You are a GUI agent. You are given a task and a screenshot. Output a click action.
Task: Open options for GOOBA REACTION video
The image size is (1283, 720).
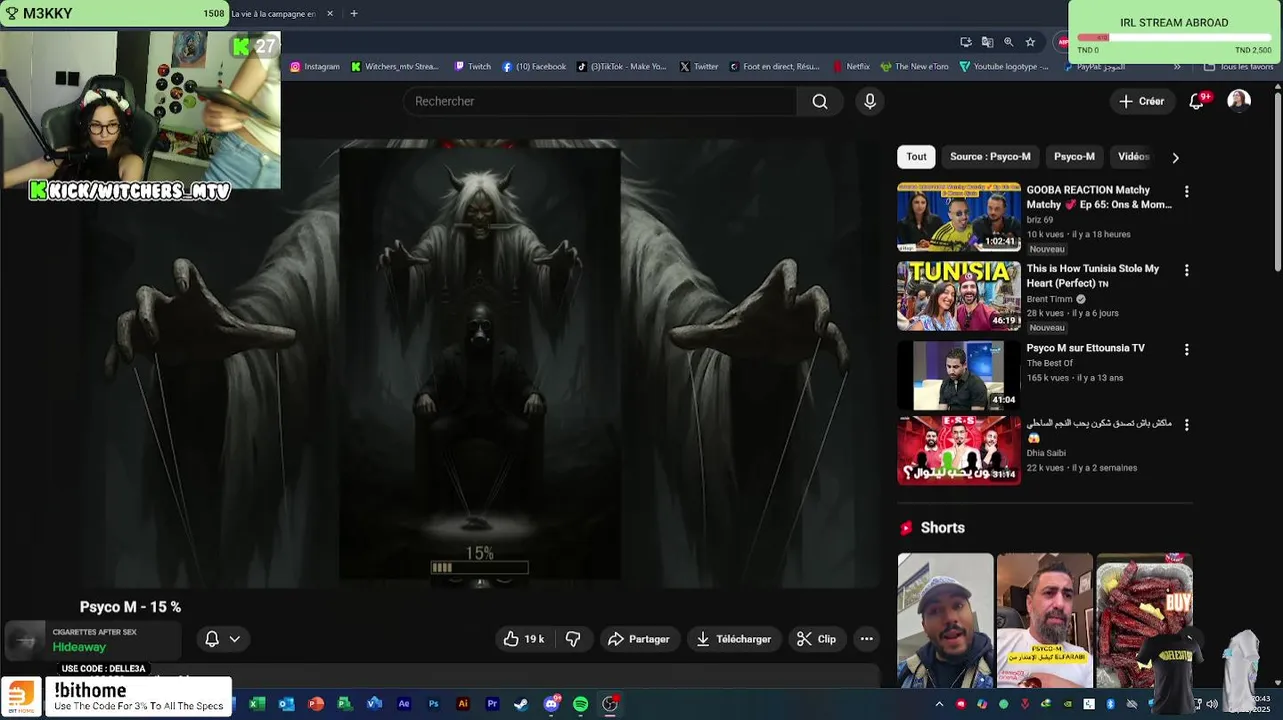click(x=1187, y=191)
